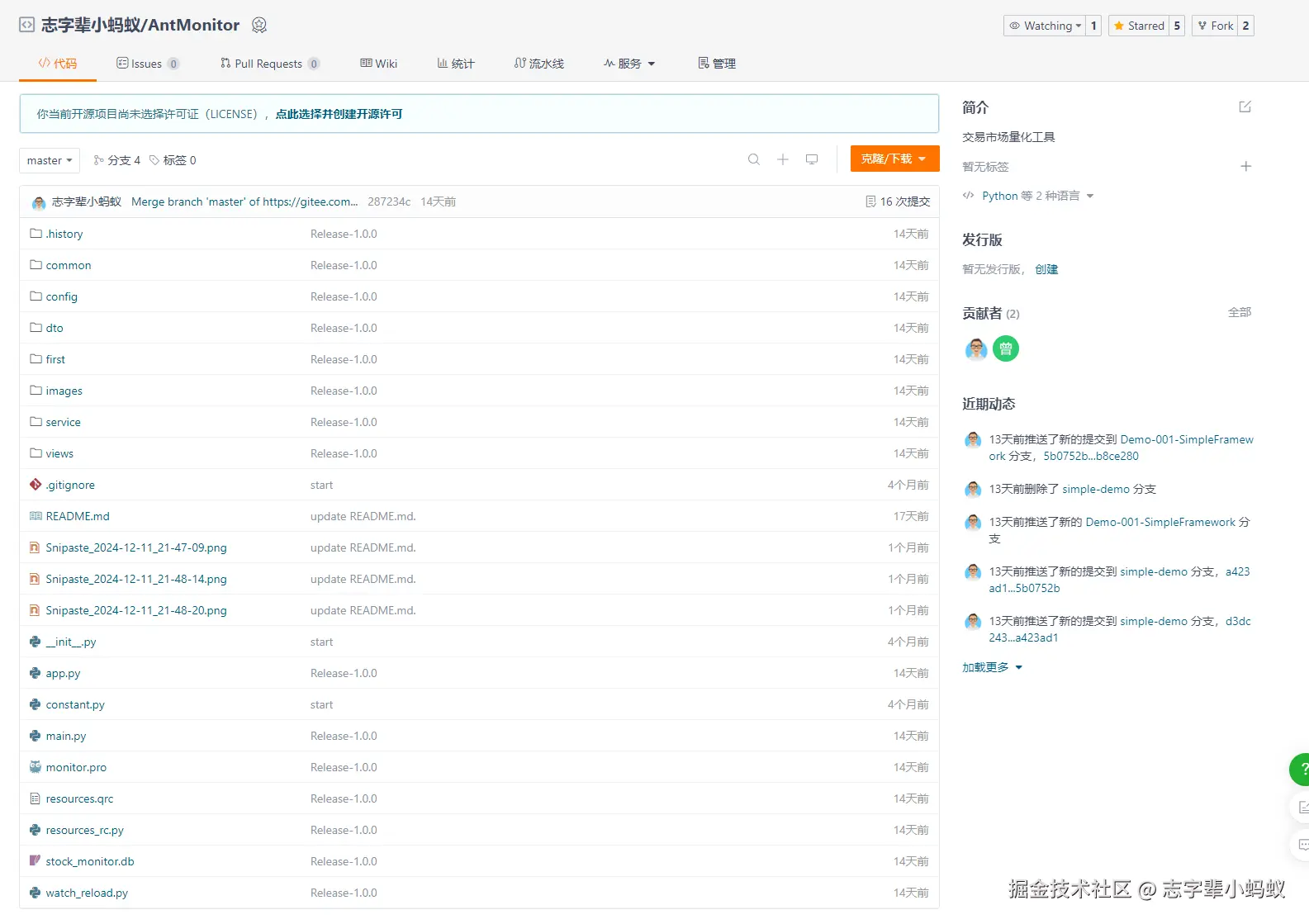Viewport: 1309px width, 924px height.
Task: Open the 流水线 pipeline tab
Action: click(x=539, y=64)
